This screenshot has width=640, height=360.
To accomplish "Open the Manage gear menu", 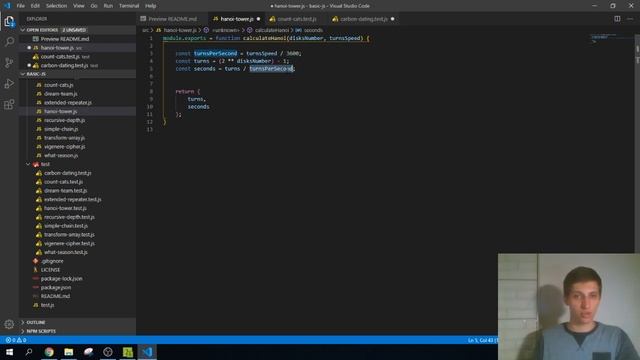I will [9, 324].
